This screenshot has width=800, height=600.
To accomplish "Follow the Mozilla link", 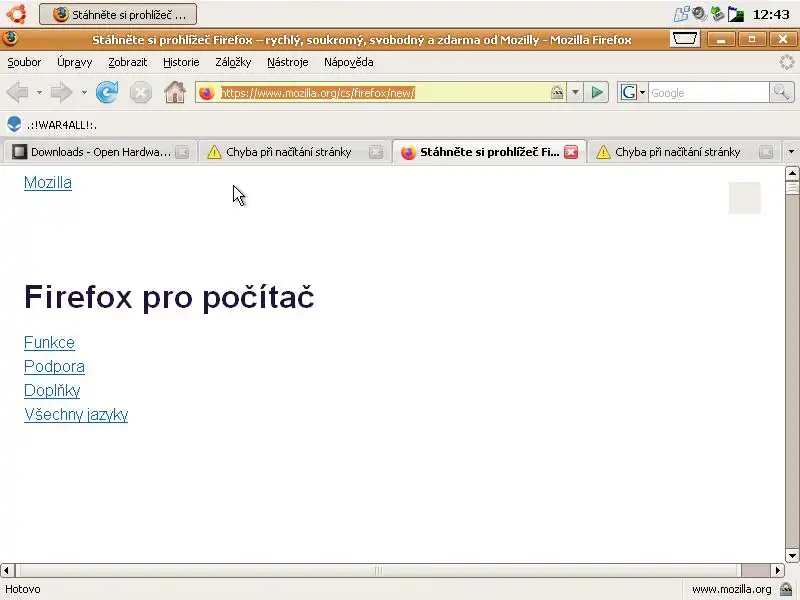I will 48,183.
